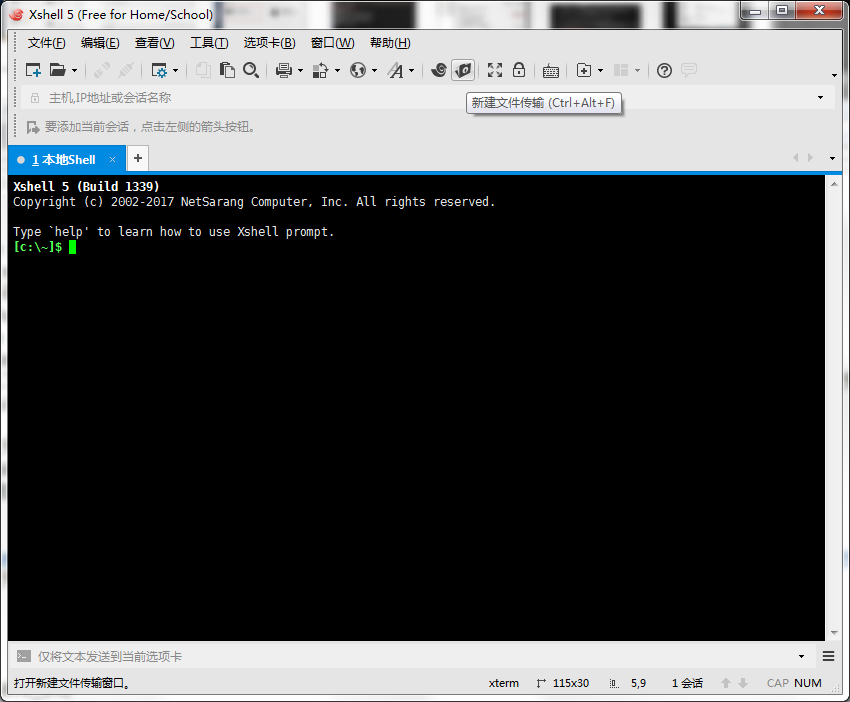The width and height of the screenshot is (850, 702).
Task: Click the status bar up arrow icon
Action: click(726, 683)
